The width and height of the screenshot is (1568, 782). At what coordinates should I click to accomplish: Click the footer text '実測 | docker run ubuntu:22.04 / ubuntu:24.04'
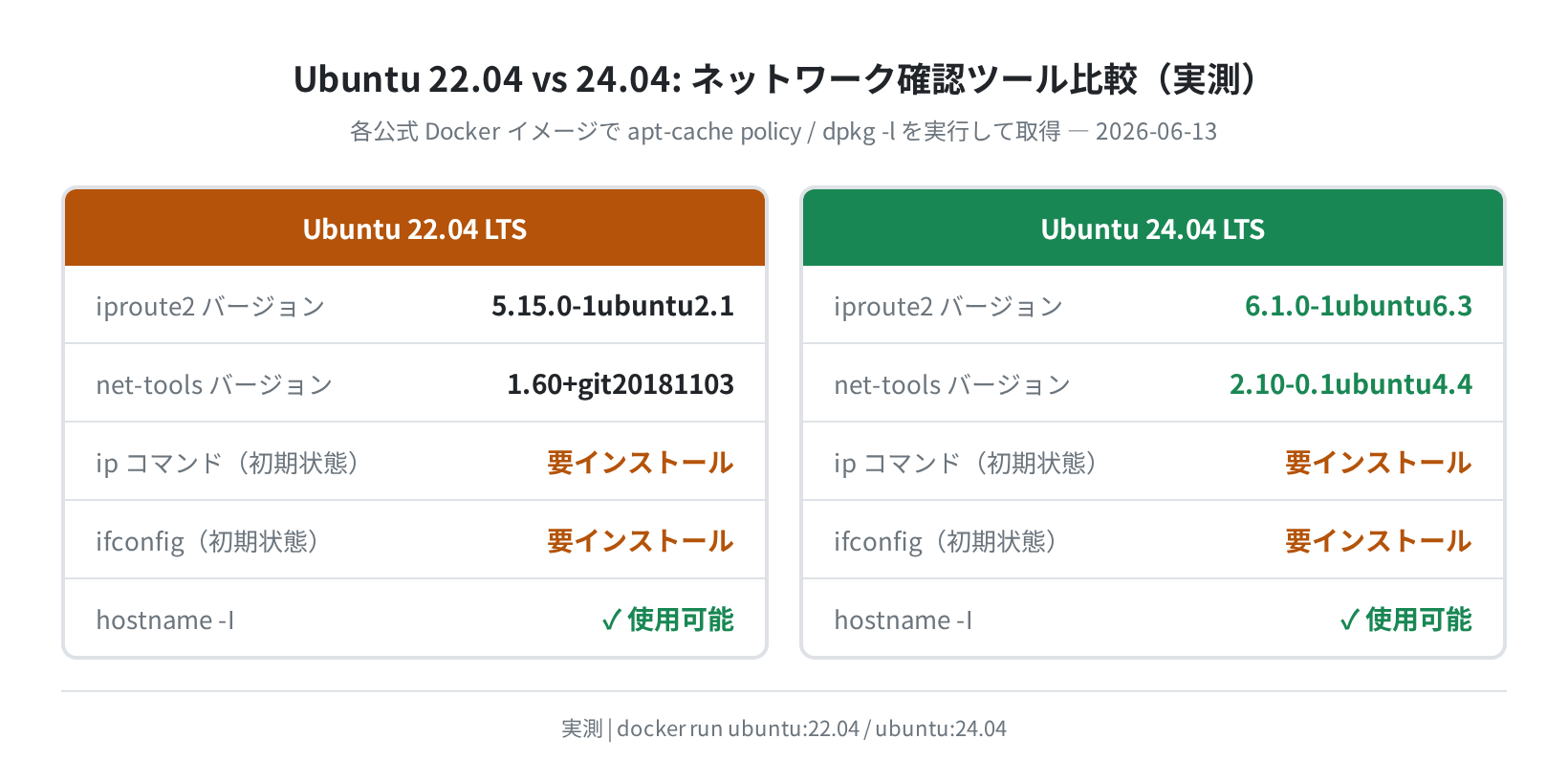(x=784, y=728)
